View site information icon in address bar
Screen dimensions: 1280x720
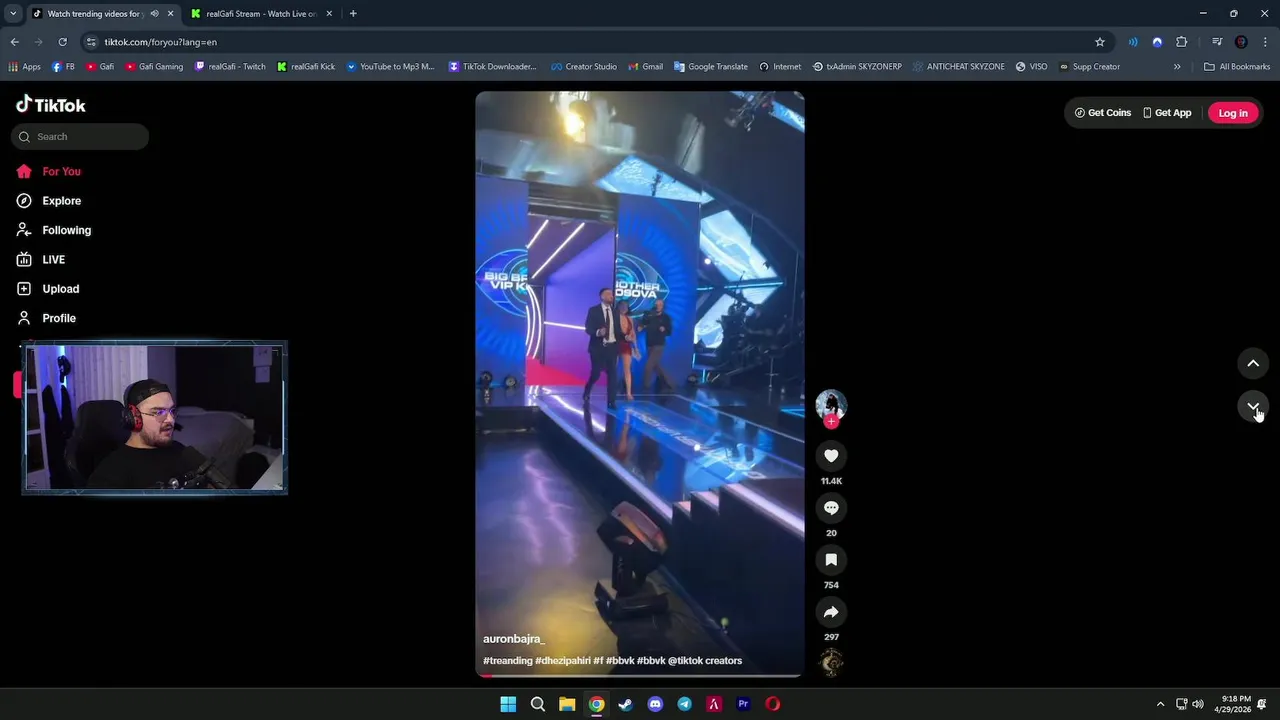91,42
